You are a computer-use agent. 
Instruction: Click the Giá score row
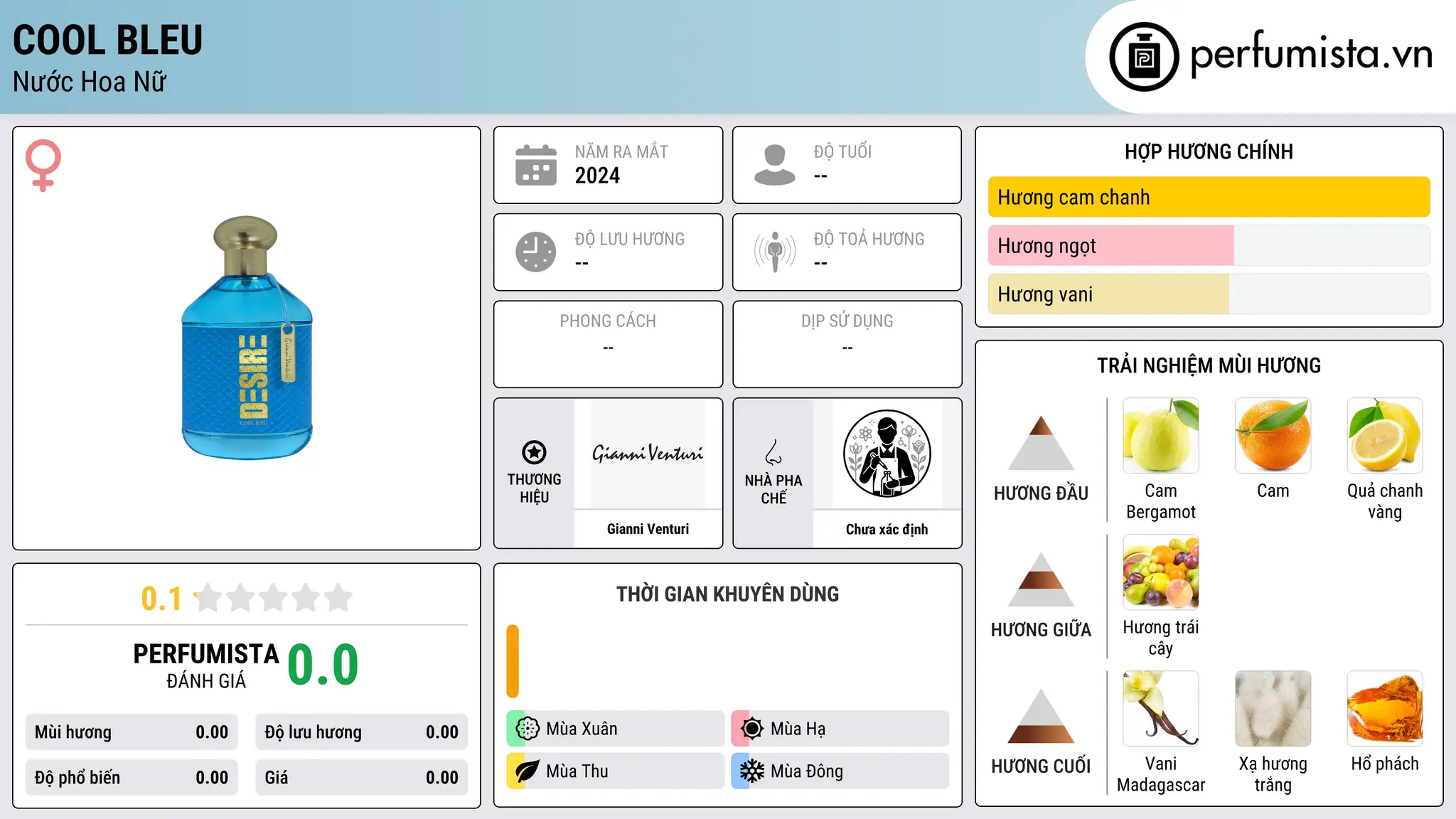tap(361, 778)
